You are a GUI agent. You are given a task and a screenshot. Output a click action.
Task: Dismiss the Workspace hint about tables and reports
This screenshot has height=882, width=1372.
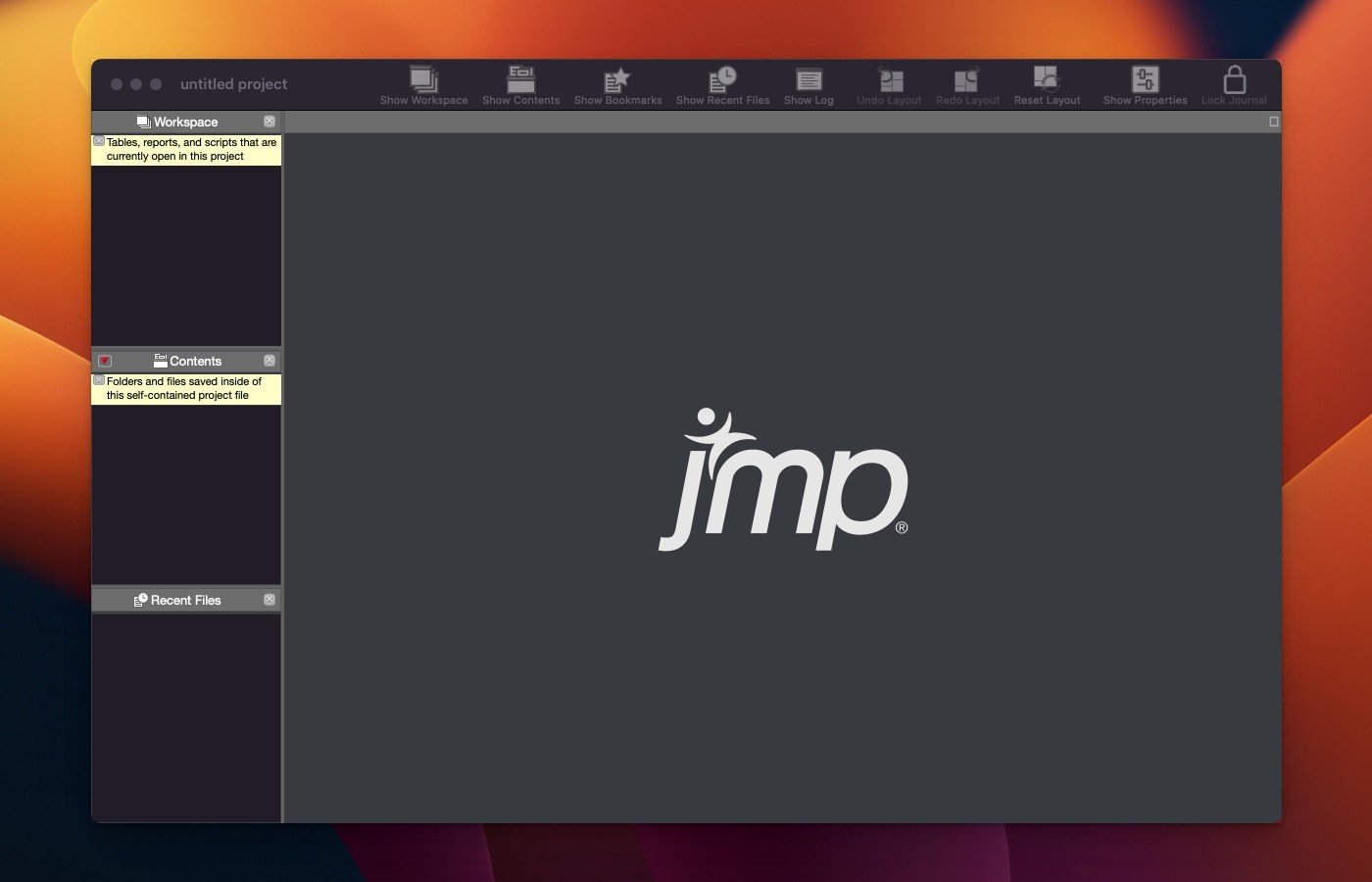[99, 141]
